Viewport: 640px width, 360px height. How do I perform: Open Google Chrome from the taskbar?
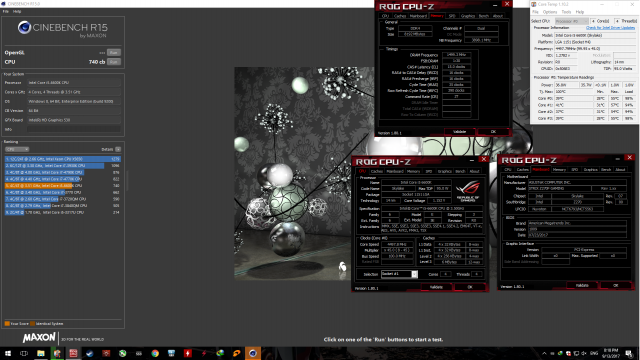click(x=155, y=353)
